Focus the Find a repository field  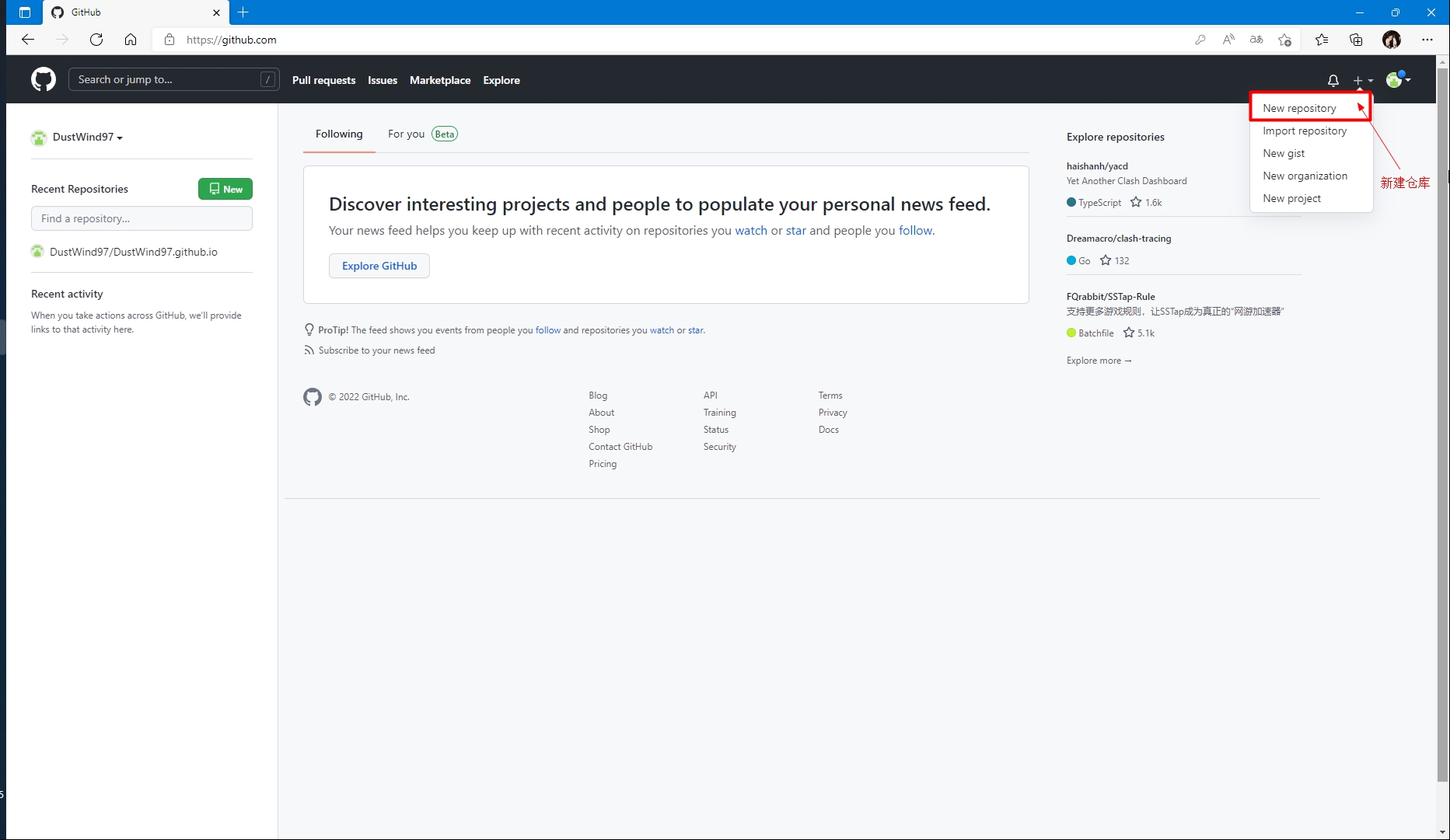[x=142, y=218]
